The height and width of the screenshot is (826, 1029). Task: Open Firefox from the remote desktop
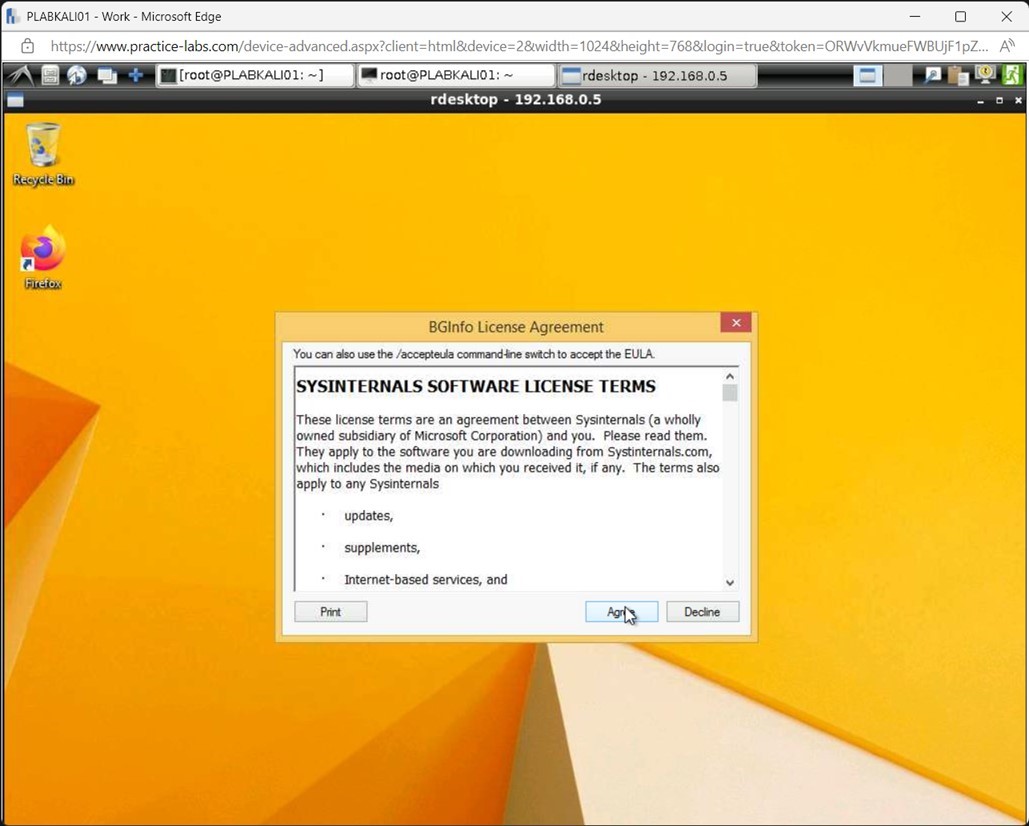tap(42, 248)
